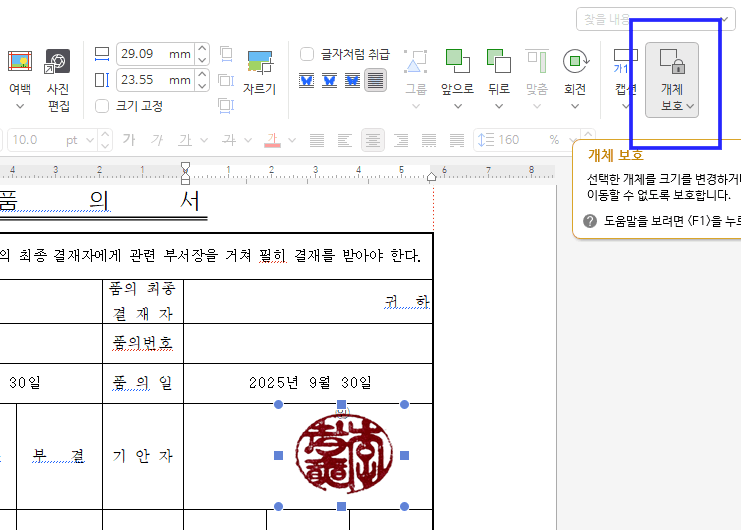The height and width of the screenshot is (530, 741).
Task: Apply justify alignment, first alignment icon
Action: [x=317, y=140]
